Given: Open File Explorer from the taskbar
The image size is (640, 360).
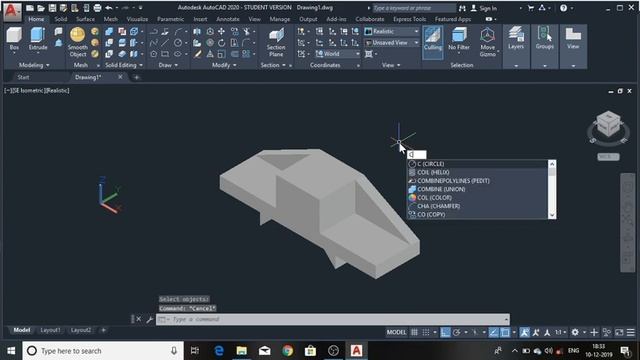Looking at the screenshot, I should tap(242, 351).
